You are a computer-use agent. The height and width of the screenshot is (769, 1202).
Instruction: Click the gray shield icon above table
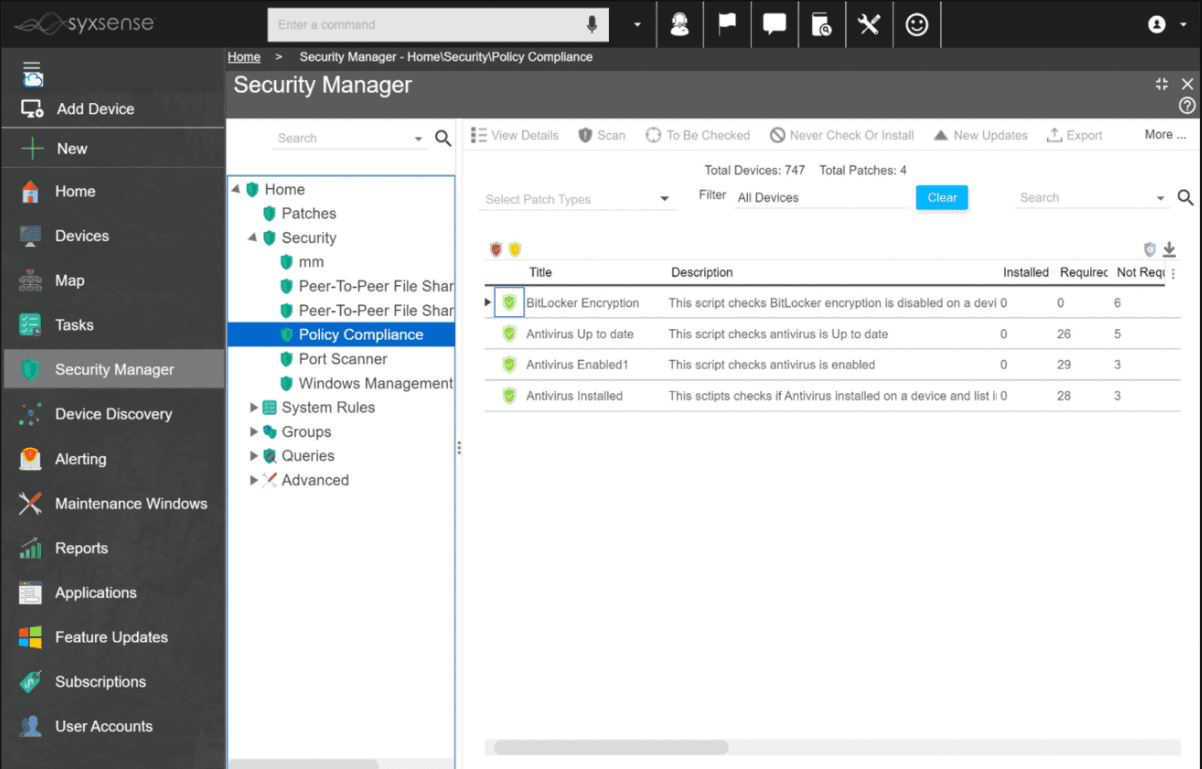coord(1150,250)
